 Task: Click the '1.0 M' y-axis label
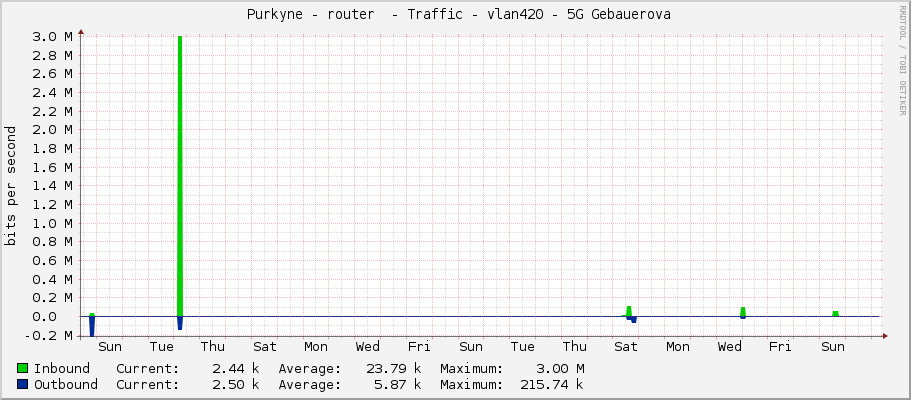pyautogui.click(x=52, y=223)
